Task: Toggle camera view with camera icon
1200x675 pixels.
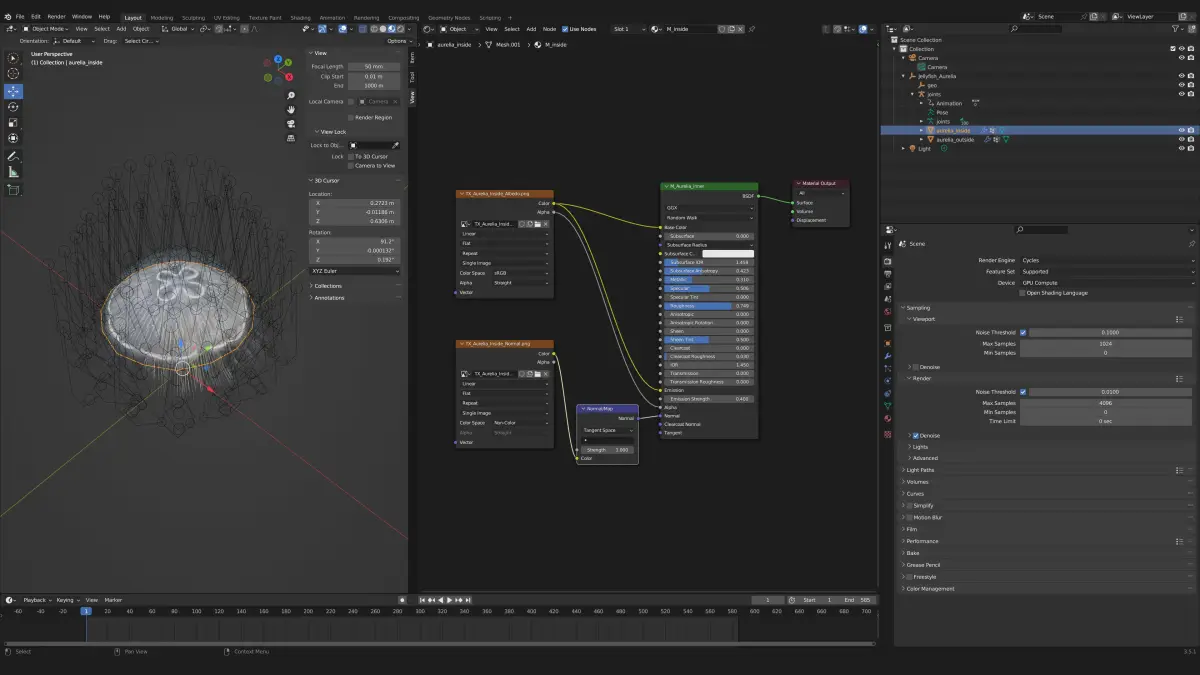Action: pos(291,124)
